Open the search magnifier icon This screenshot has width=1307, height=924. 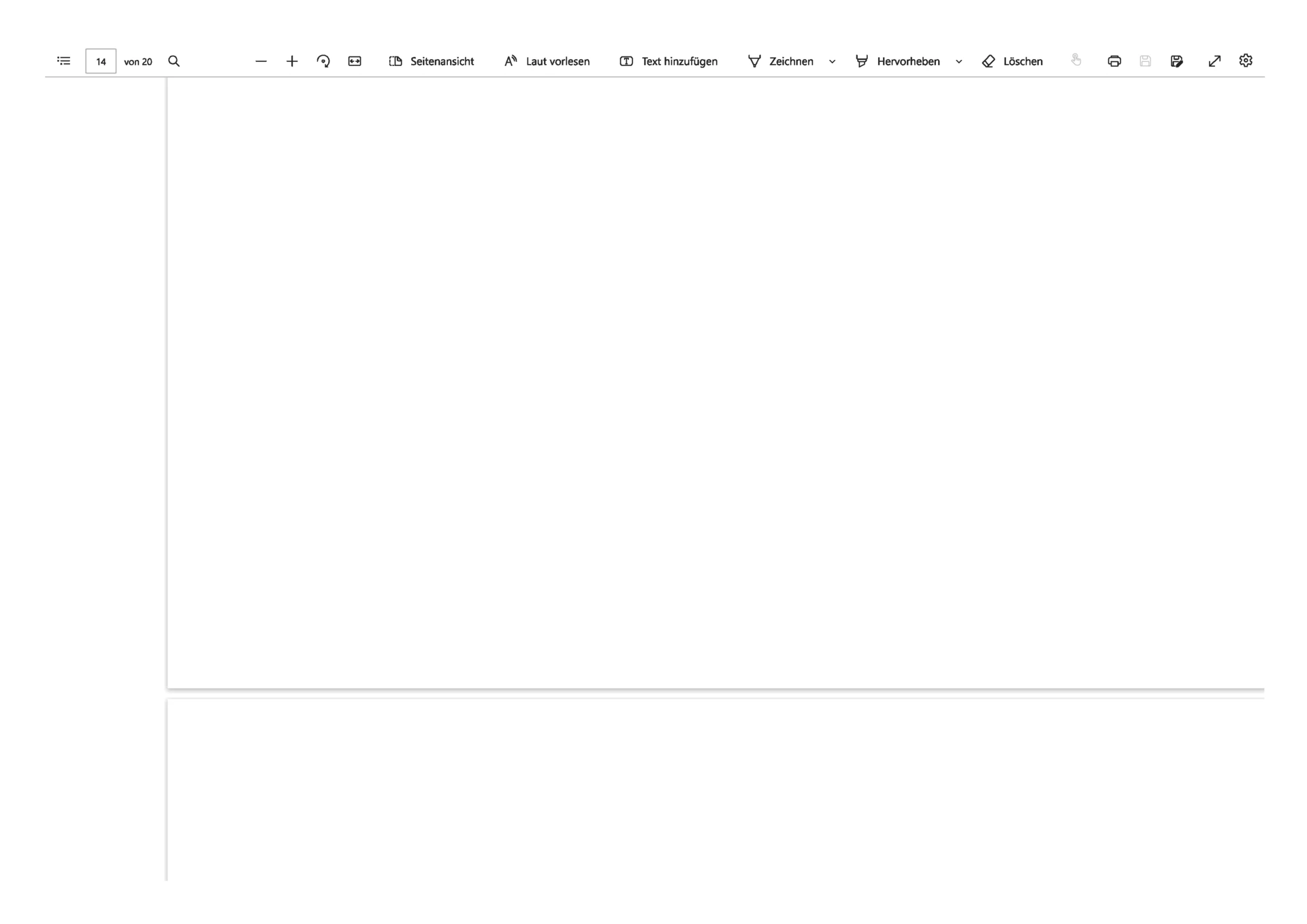[x=174, y=61]
